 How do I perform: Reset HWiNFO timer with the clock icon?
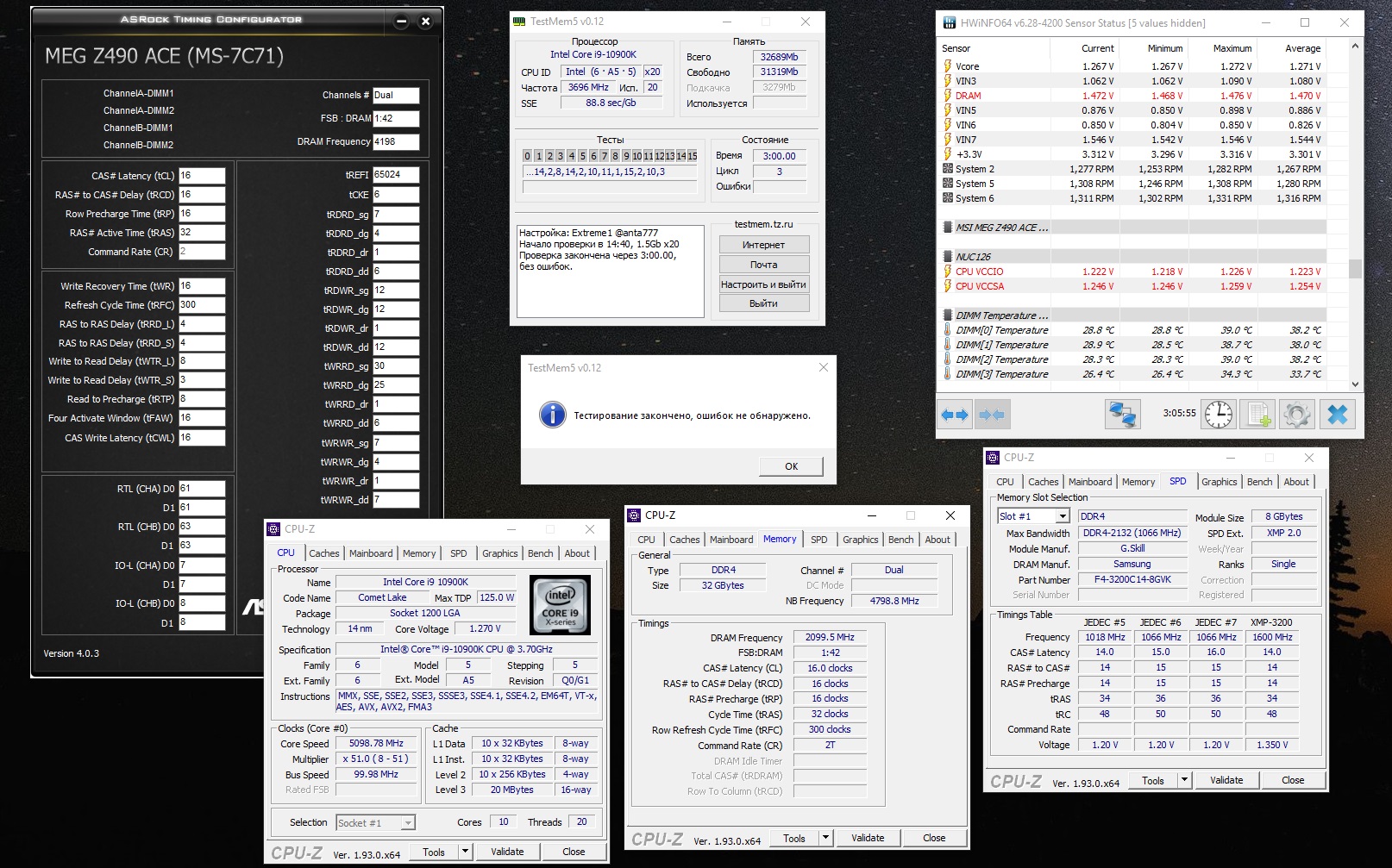(1219, 415)
